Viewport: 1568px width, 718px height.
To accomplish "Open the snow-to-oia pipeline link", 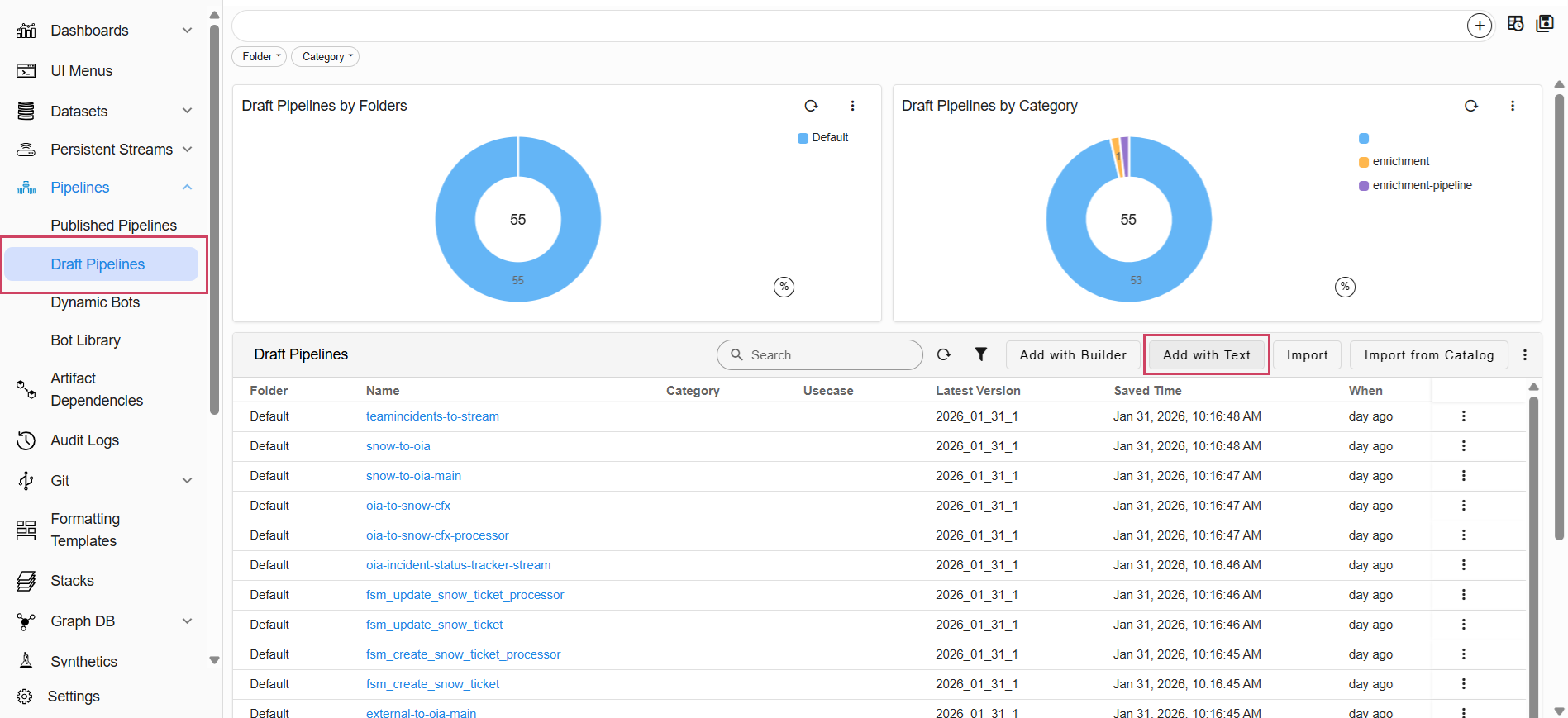I will pyautogui.click(x=398, y=446).
